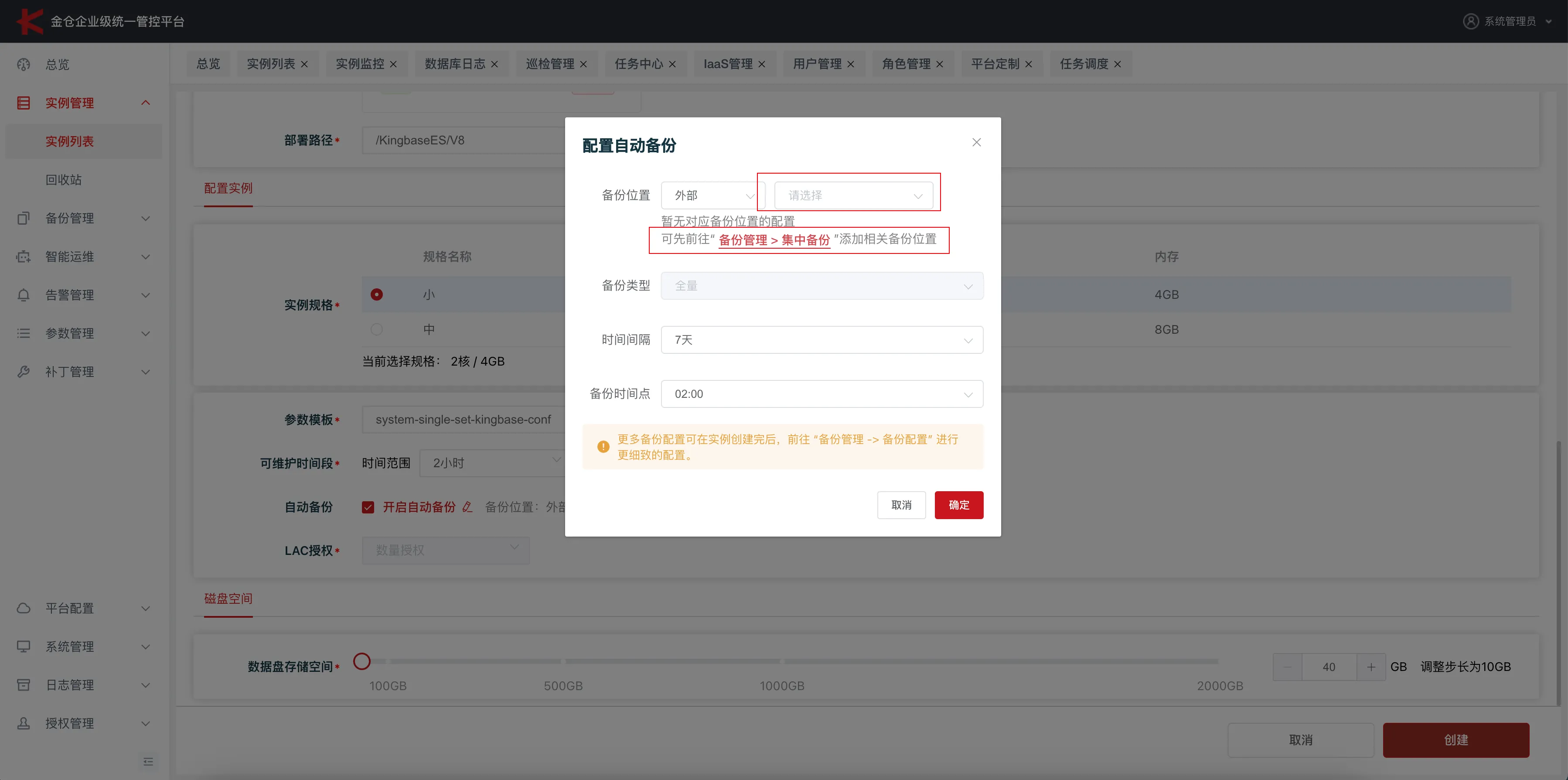Click the 确定 confirm button
Viewport: 1568px width, 780px height.
(959, 505)
